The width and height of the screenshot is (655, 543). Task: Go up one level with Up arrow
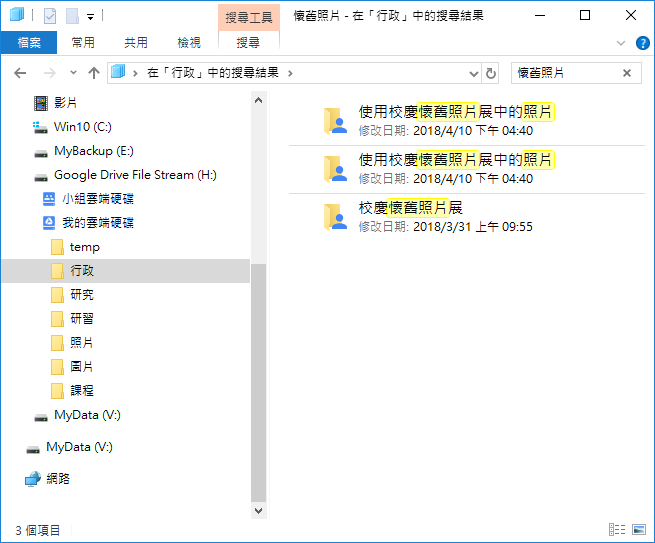(x=94, y=73)
